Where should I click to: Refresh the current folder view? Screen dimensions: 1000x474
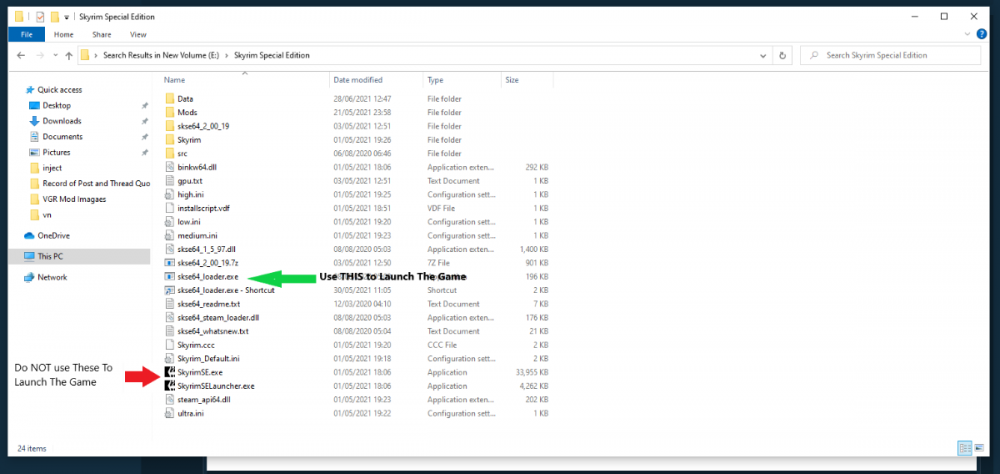tap(783, 56)
